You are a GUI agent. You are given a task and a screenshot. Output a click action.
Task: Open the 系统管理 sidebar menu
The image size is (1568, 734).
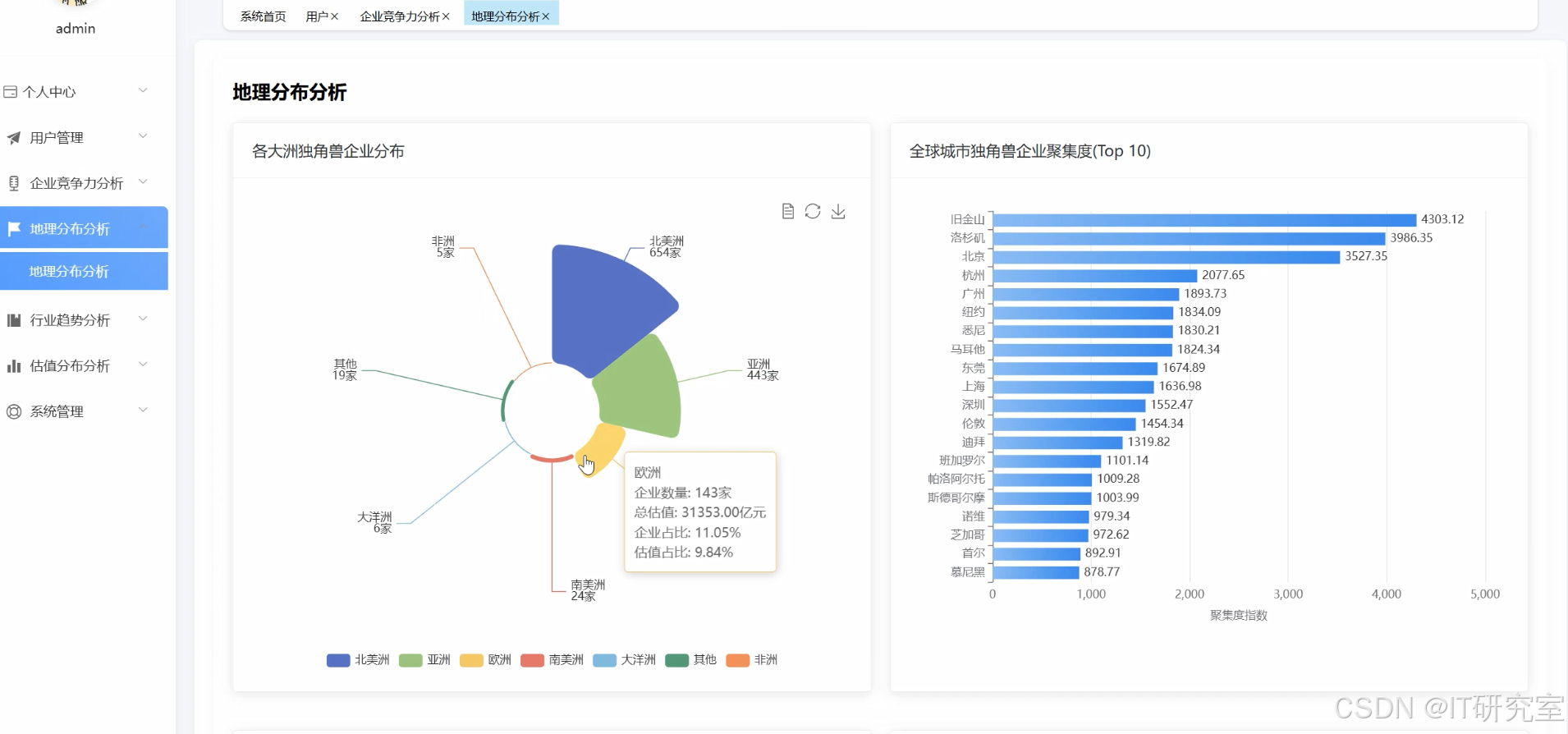click(84, 411)
